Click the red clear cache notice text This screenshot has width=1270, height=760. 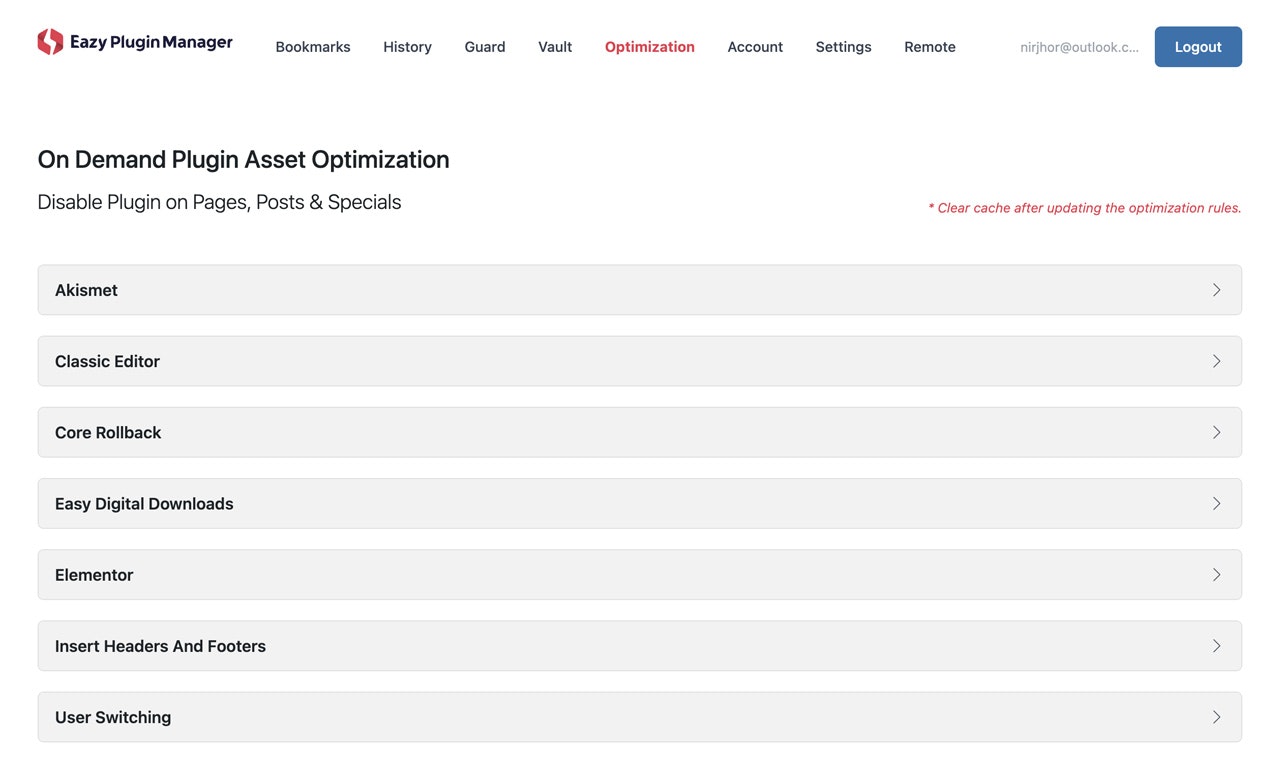[x=1085, y=208]
